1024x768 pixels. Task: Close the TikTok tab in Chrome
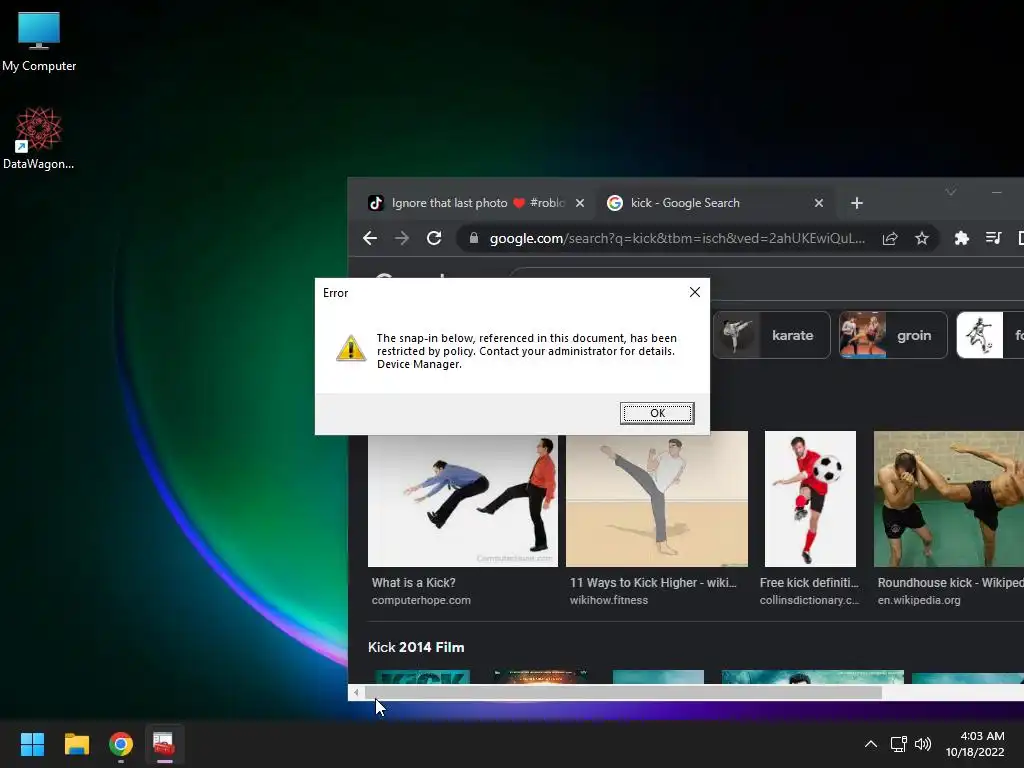click(579, 203)
